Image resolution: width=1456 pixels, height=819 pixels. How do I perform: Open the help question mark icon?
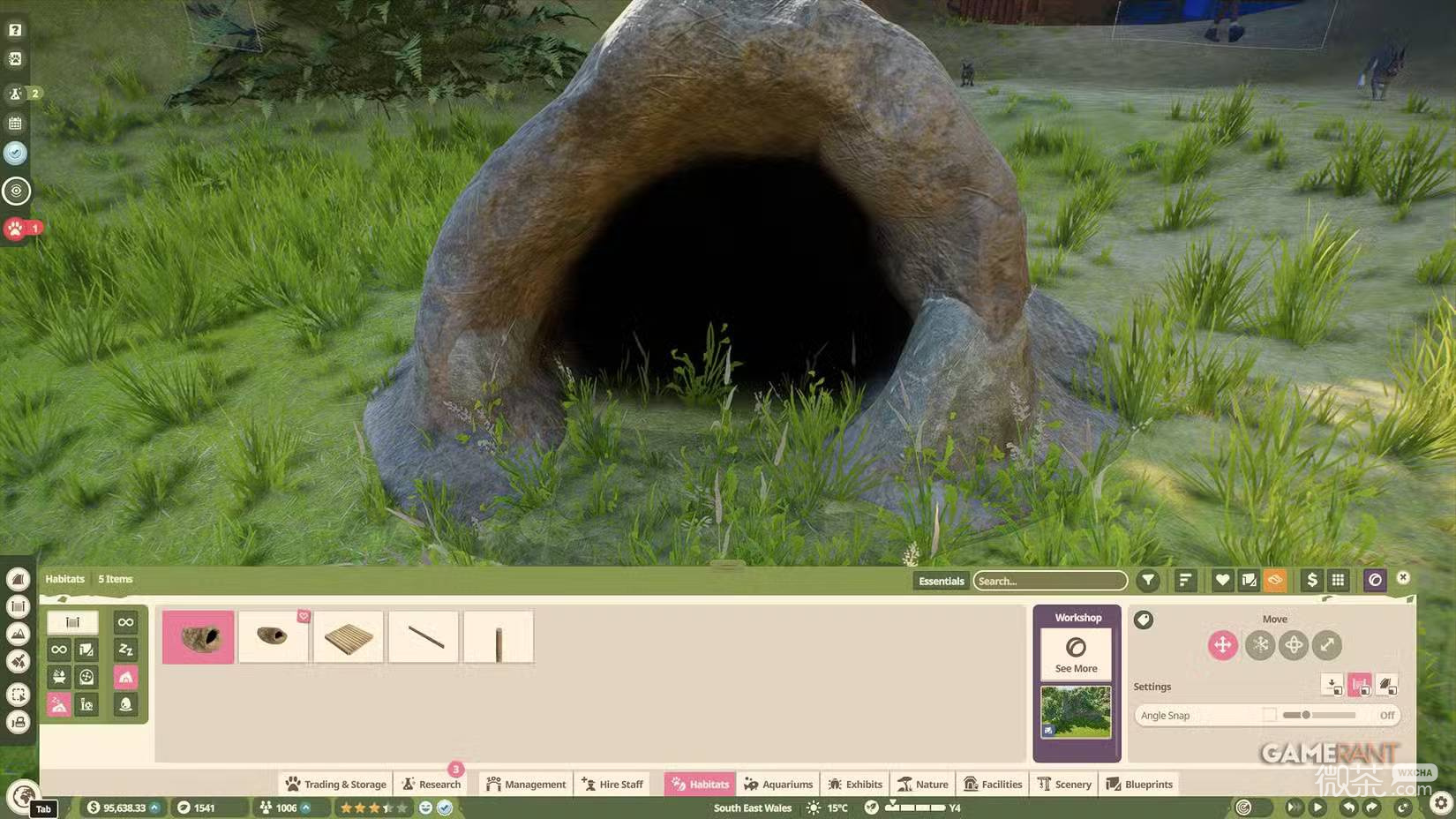pyautogui.click(x=15, y=30)
